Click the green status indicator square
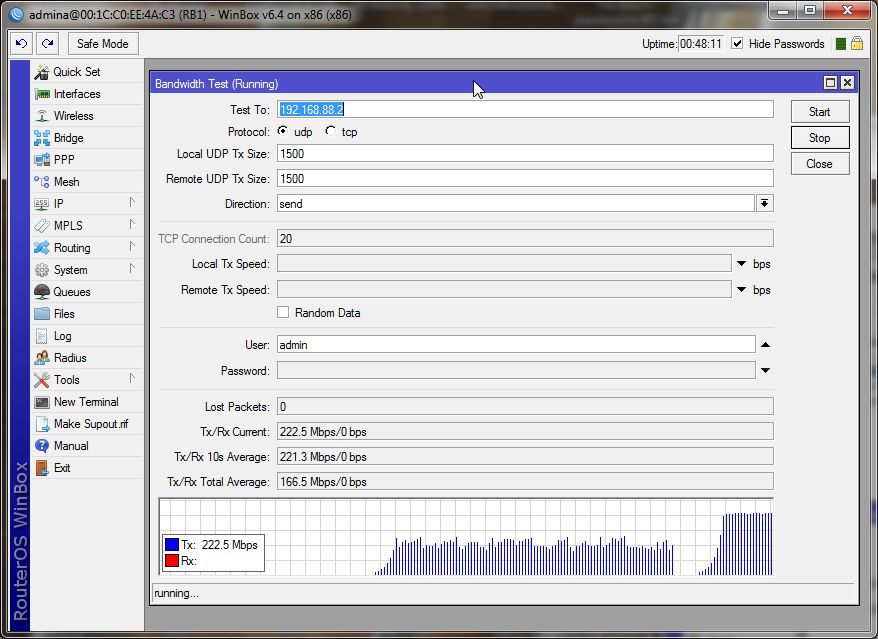The width and height of the screenshot is (878, 639). [840, 44]
